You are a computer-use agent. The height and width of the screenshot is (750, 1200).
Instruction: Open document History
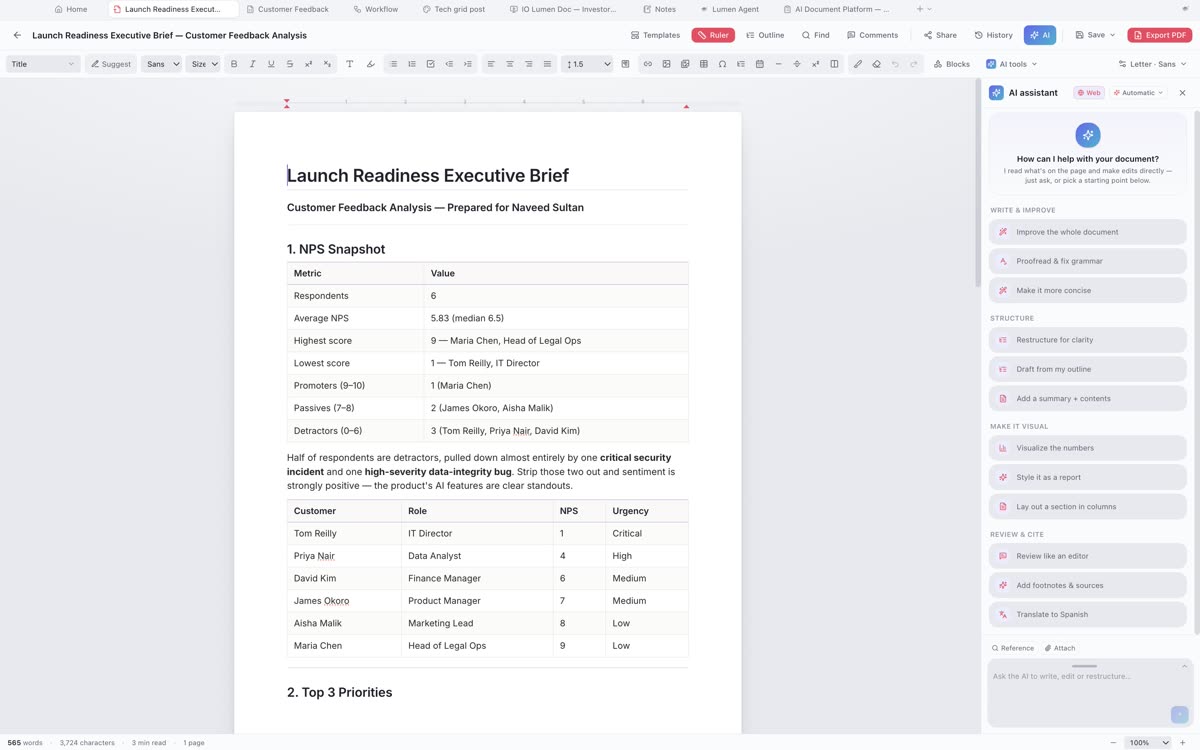(994, 35)
